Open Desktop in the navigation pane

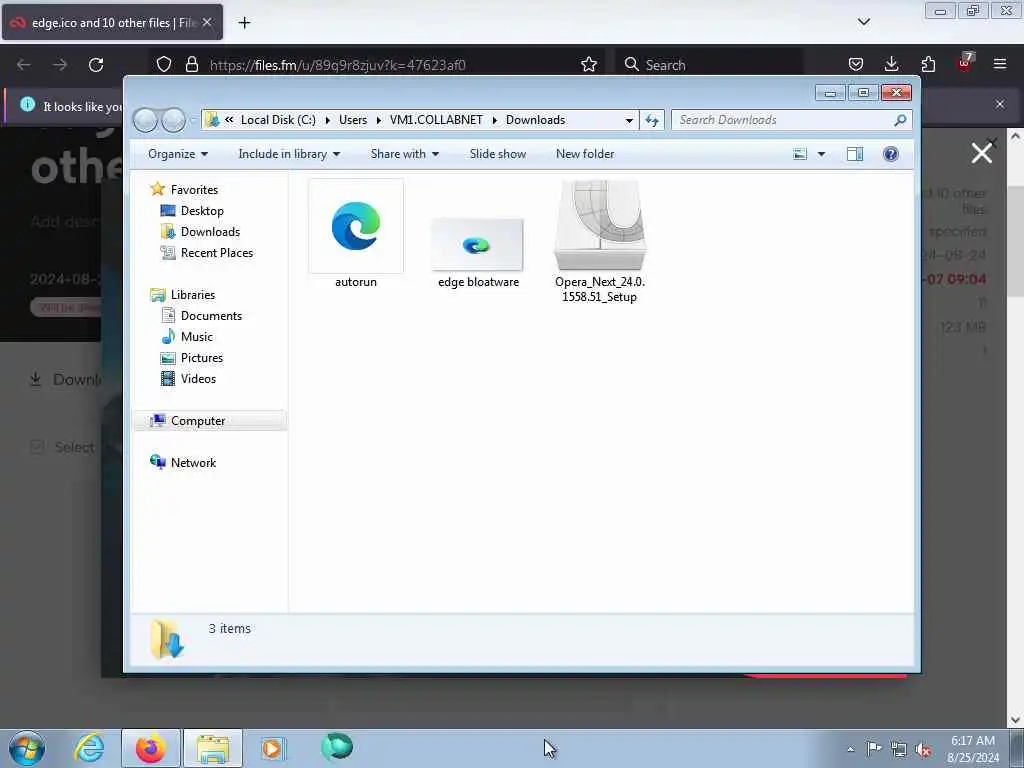coord(202,210)
